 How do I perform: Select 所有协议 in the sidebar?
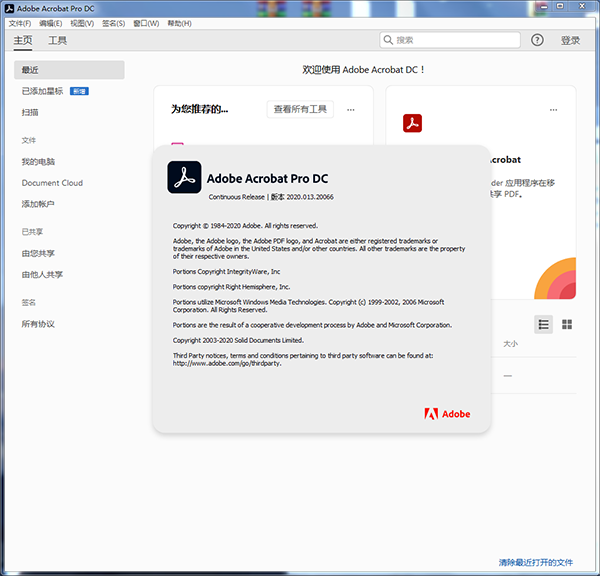coord(38,324)
